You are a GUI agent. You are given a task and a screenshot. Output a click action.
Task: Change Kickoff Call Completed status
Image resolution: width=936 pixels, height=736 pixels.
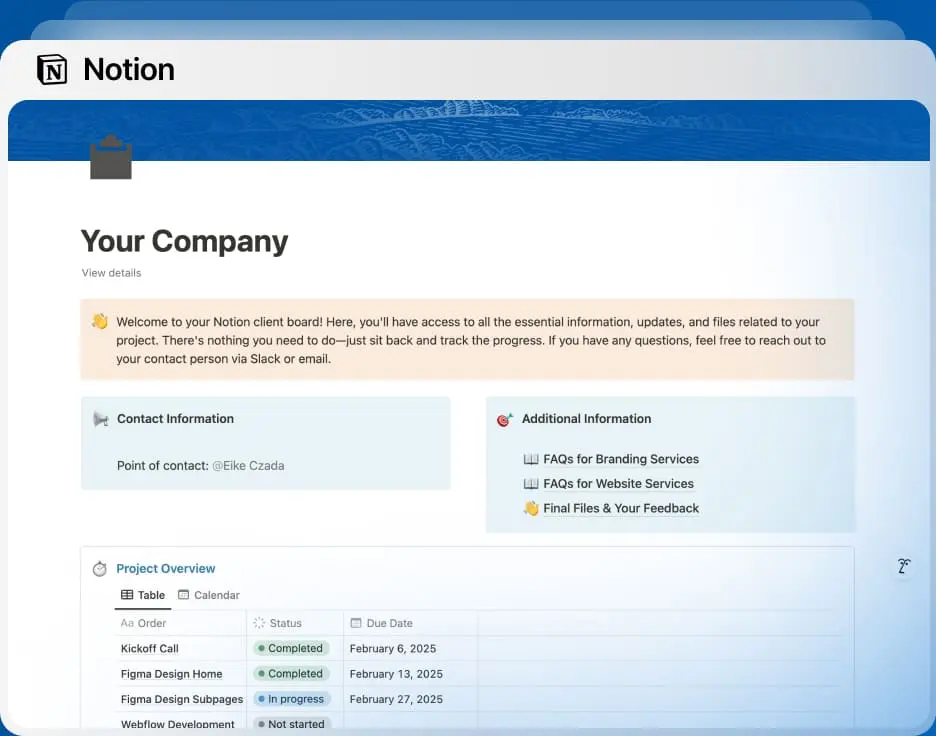tap(291, 648)
